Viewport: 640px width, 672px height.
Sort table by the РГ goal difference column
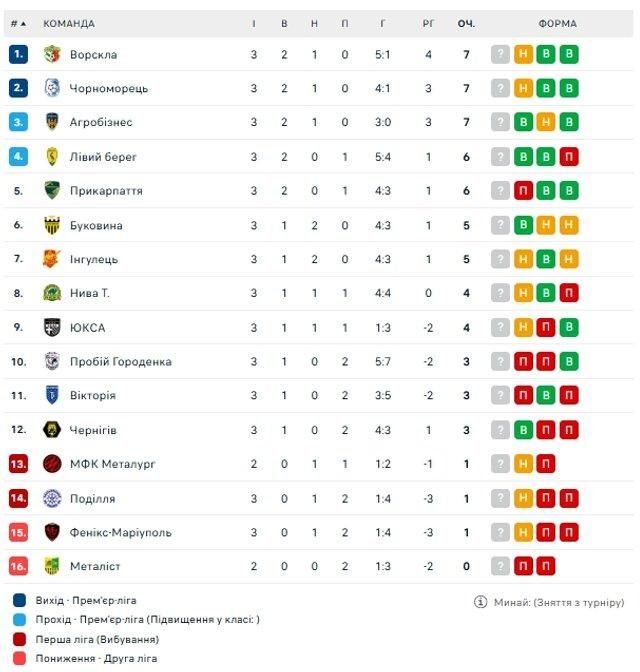[428, 23]
